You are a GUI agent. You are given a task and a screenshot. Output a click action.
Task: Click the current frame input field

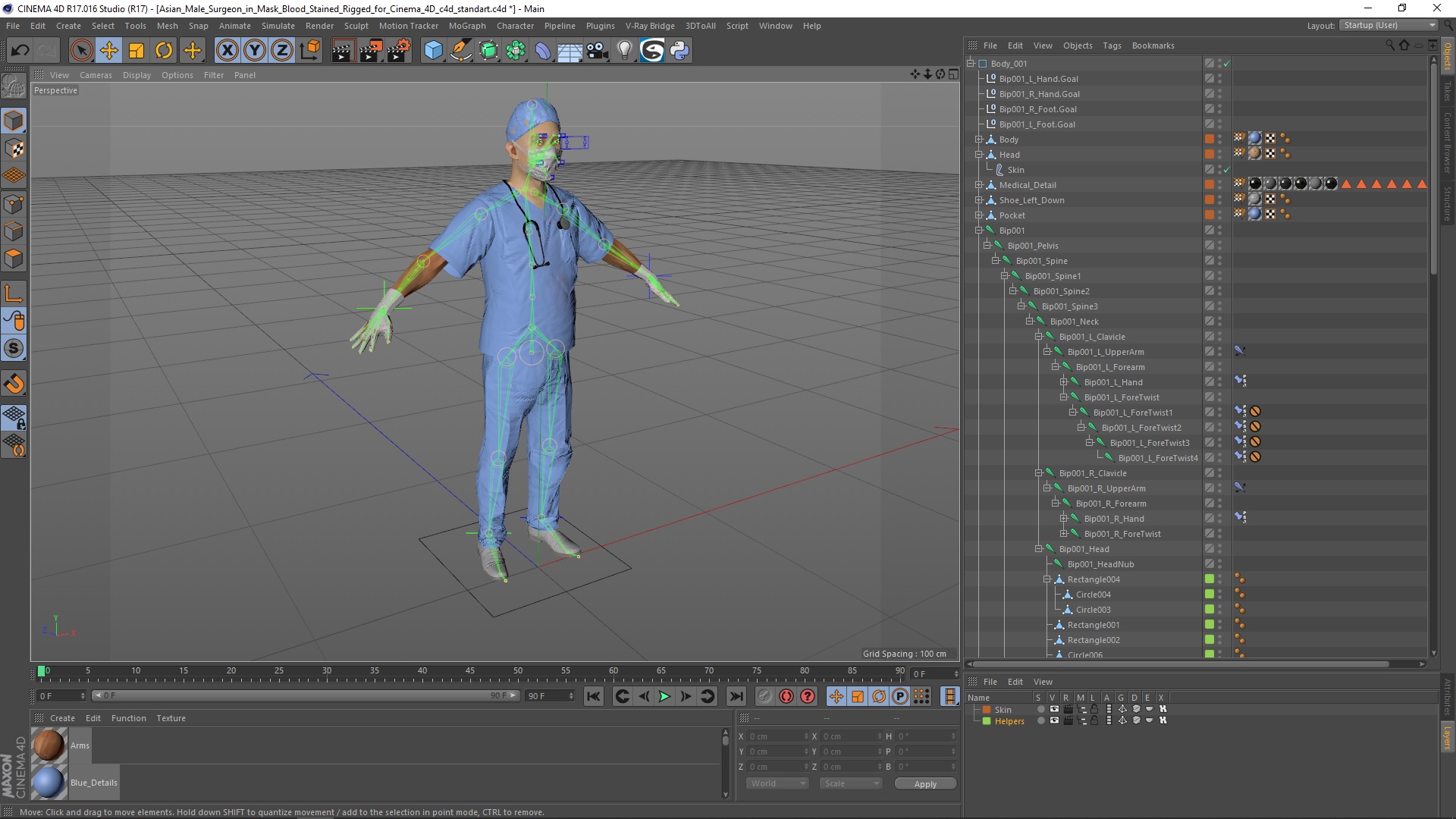934,673
